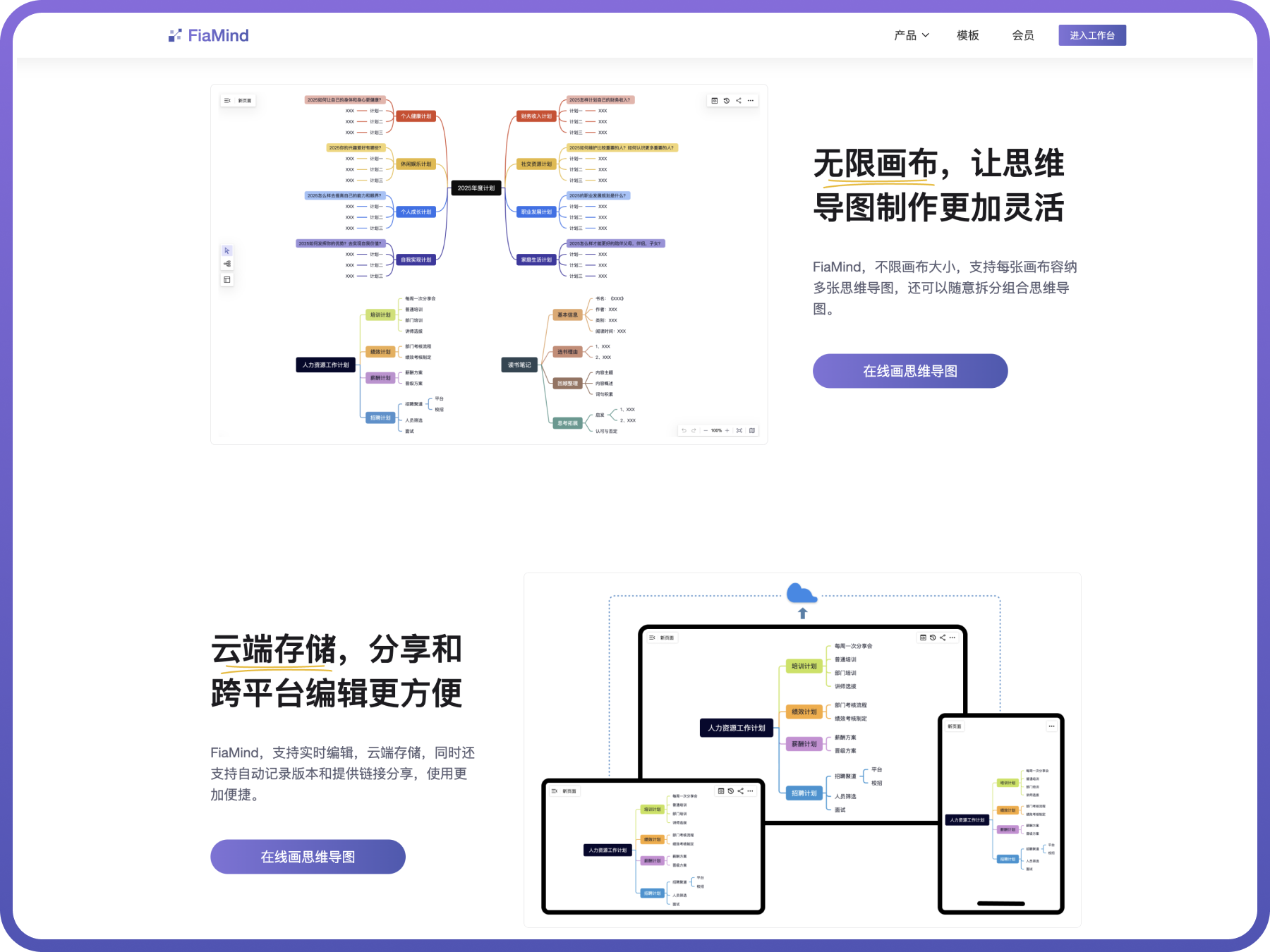Select 培训计划 node in top canvas preview
Image resolution: width=1270 pixels, height=952 pixels.
coord(380,315)
